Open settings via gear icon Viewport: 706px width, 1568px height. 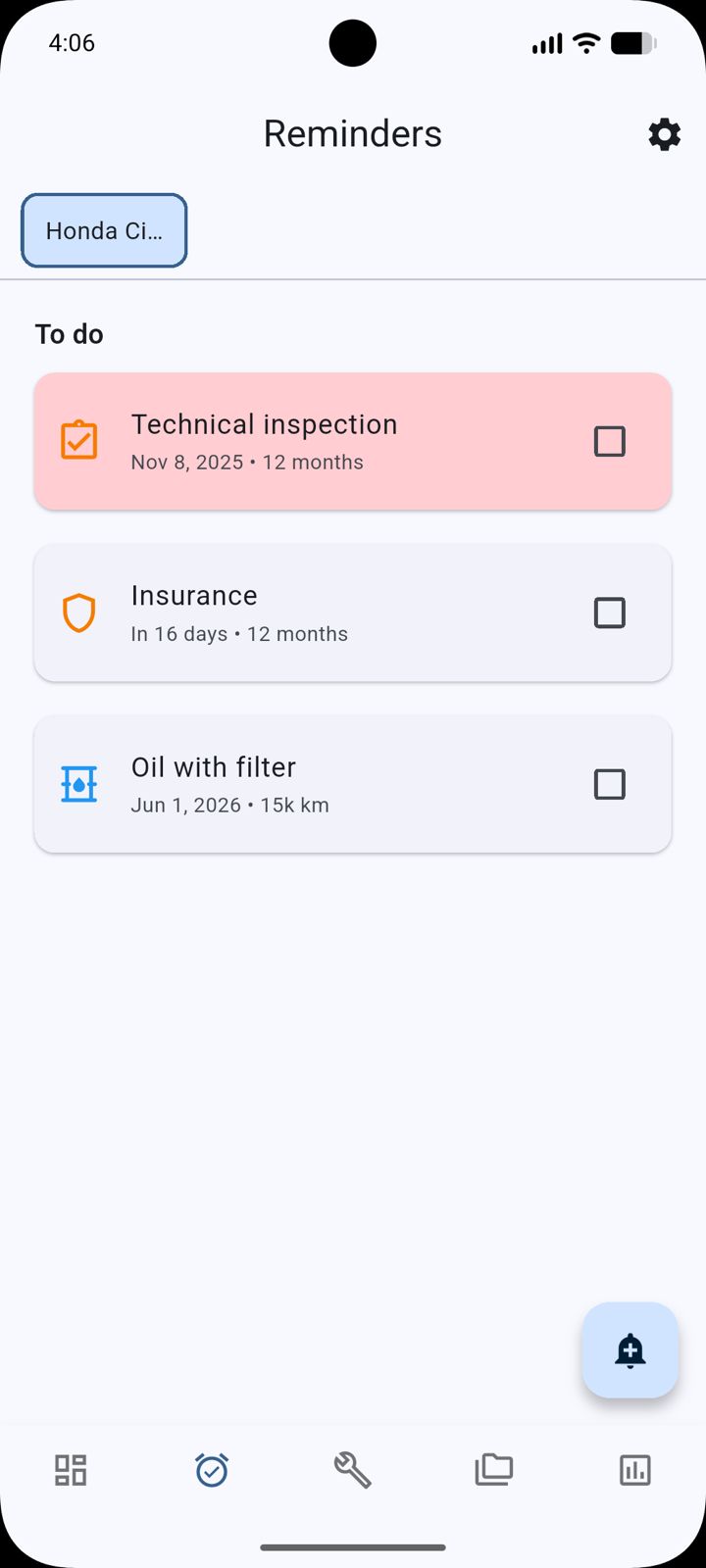pos(664,134)
